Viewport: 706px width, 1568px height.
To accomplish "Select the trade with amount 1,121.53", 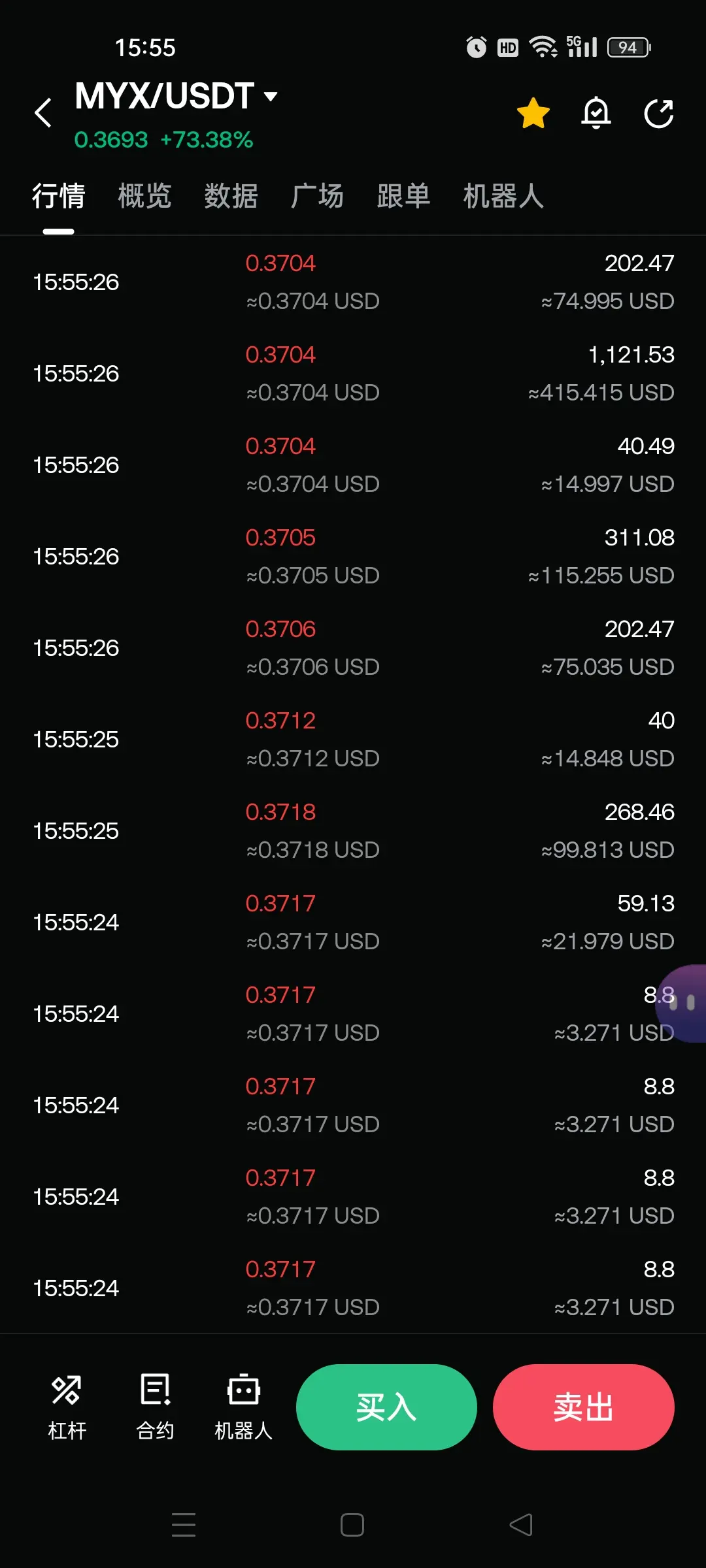I will [x=353, y=373].
